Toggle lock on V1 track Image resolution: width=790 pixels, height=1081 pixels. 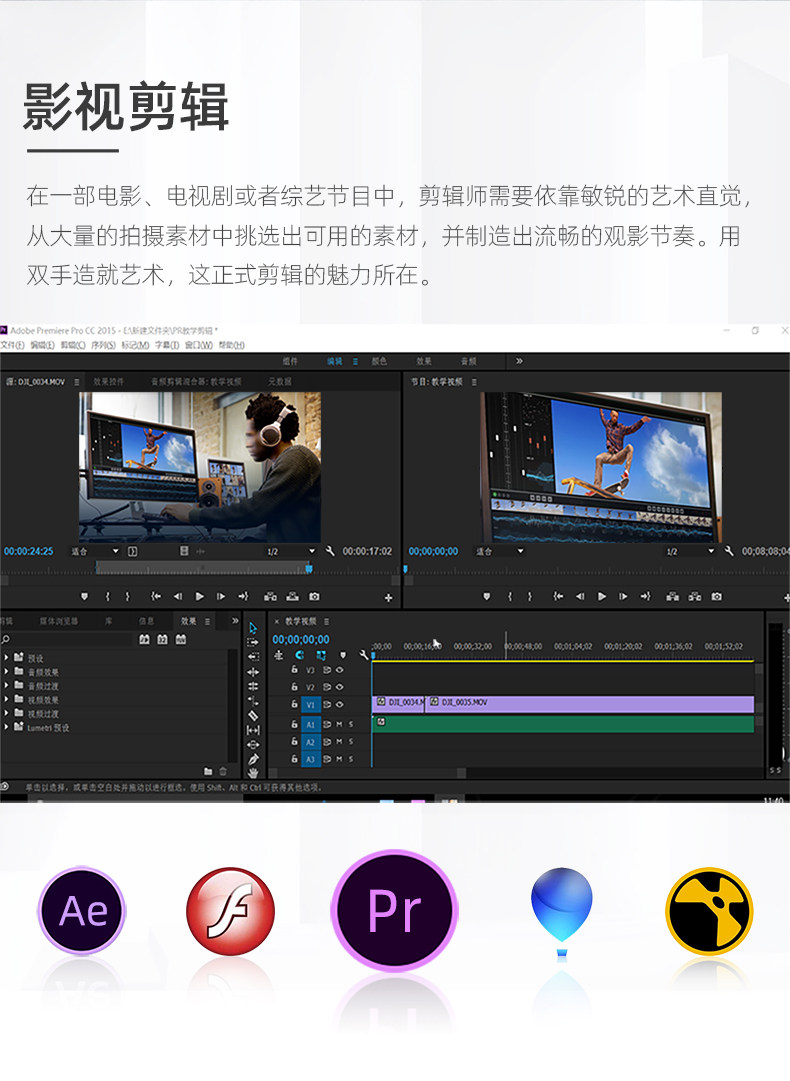click(x=294, y=705)
